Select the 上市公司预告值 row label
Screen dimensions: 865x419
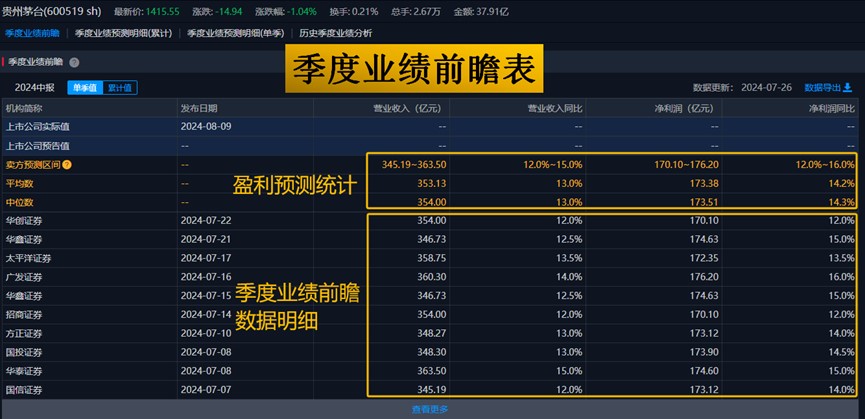38,146
